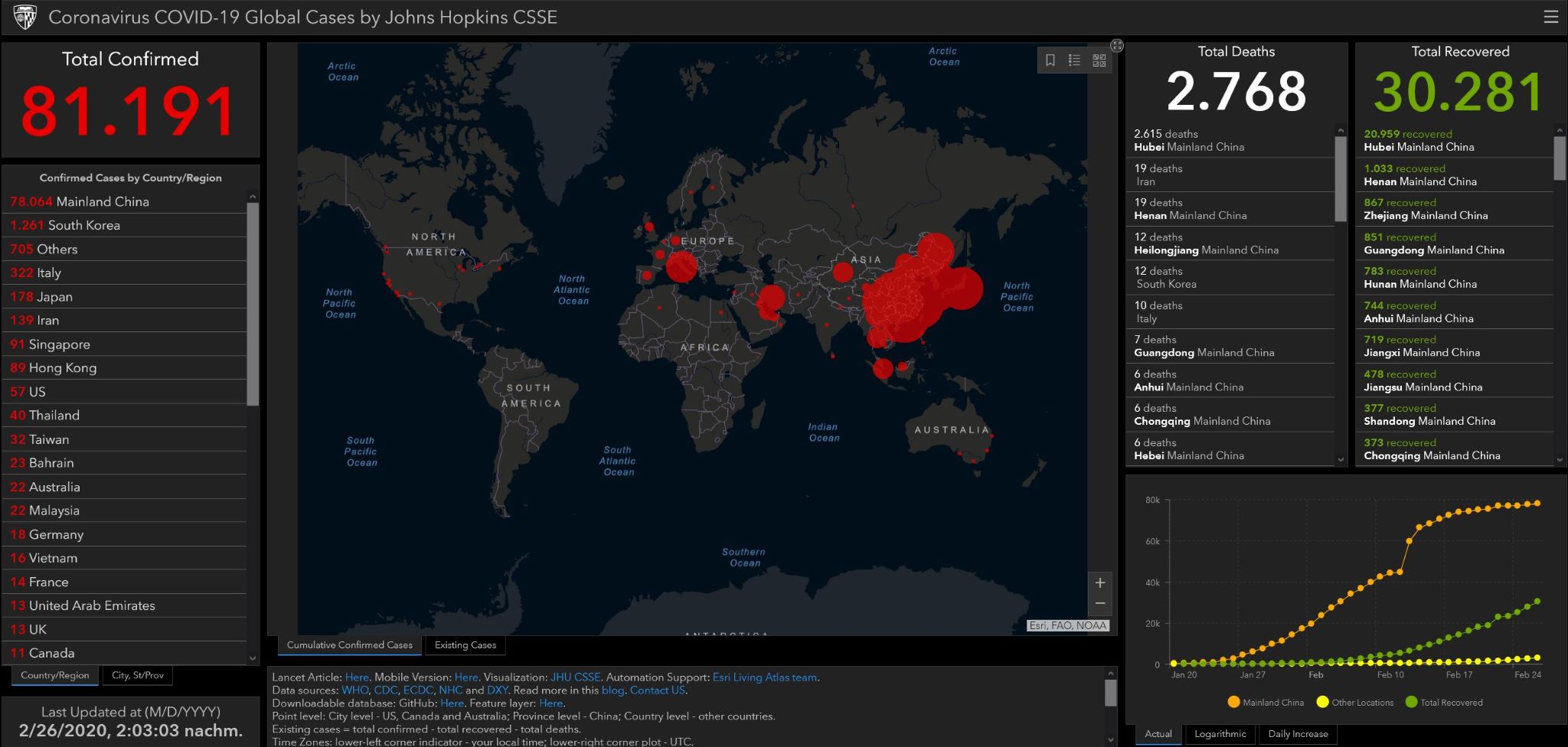Open the DXY data source link
The height and width of the screenshot is (747, 1568).
(x=497, y=690)
